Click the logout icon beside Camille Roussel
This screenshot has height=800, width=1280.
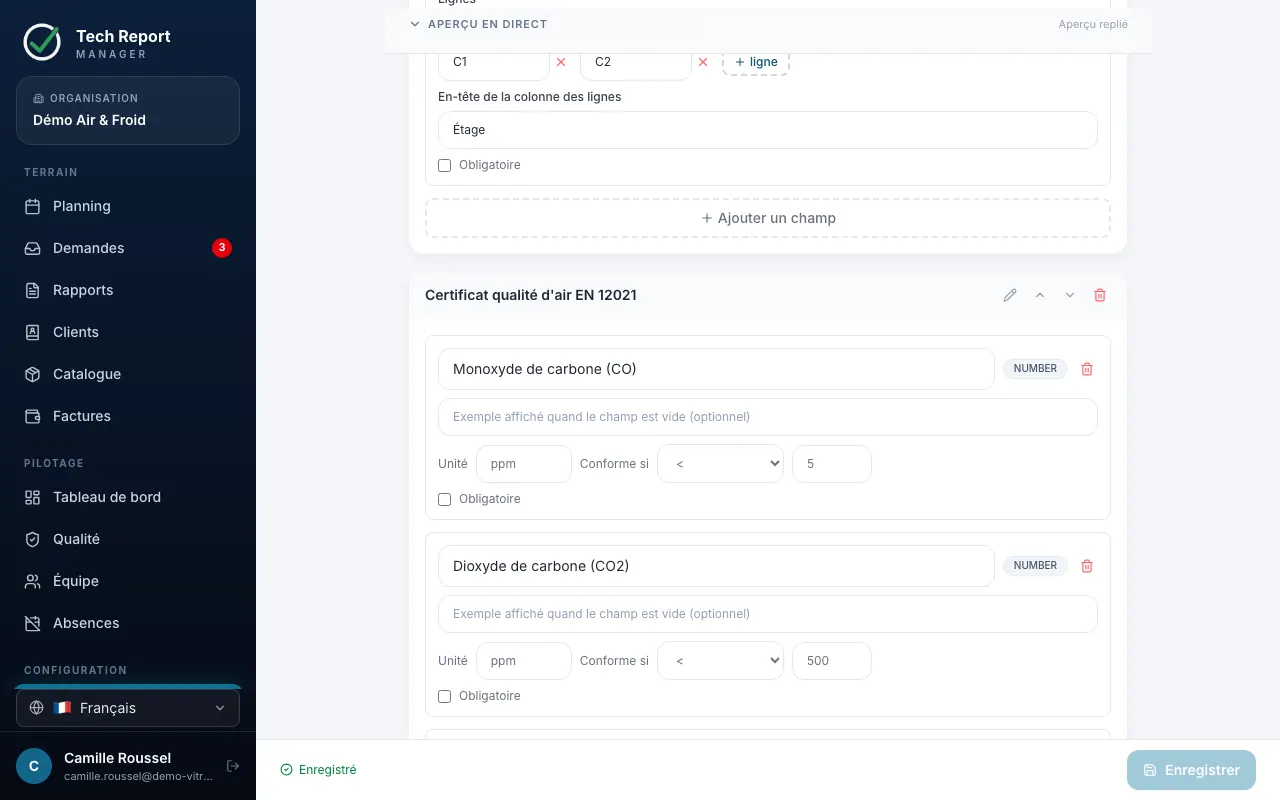[233, 766]
